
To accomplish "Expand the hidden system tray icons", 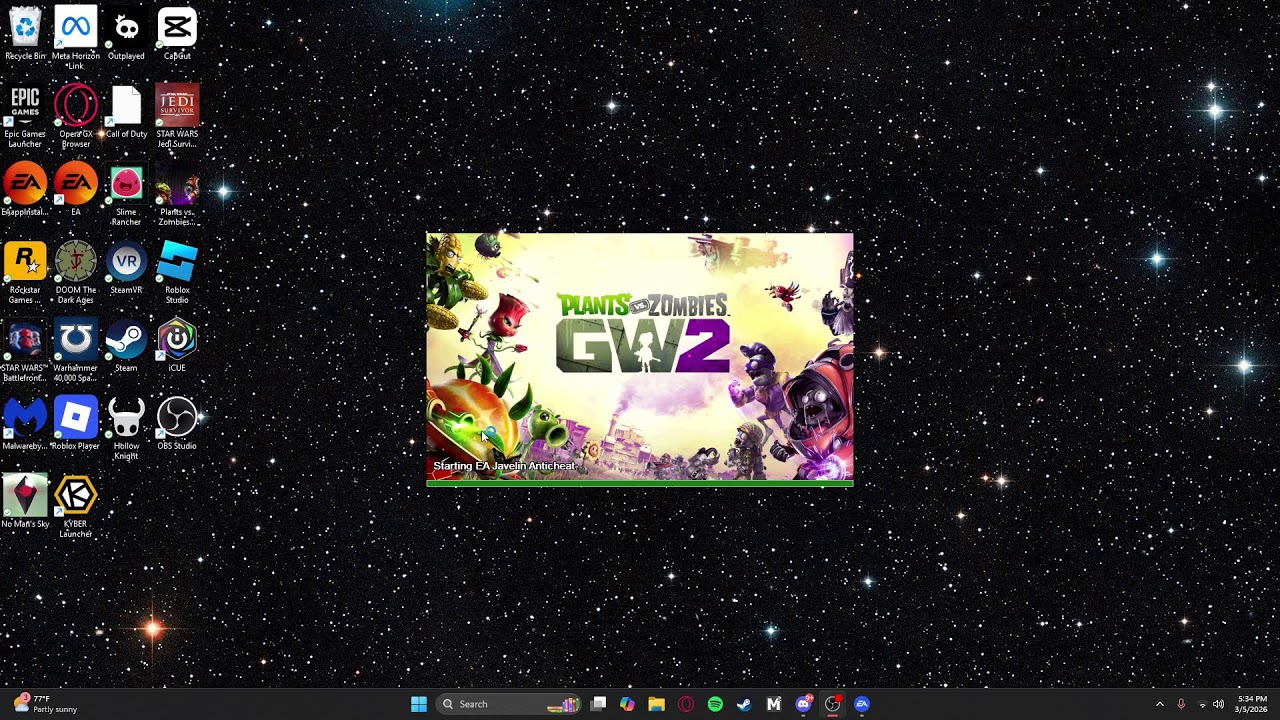I will coord(1160,704).
